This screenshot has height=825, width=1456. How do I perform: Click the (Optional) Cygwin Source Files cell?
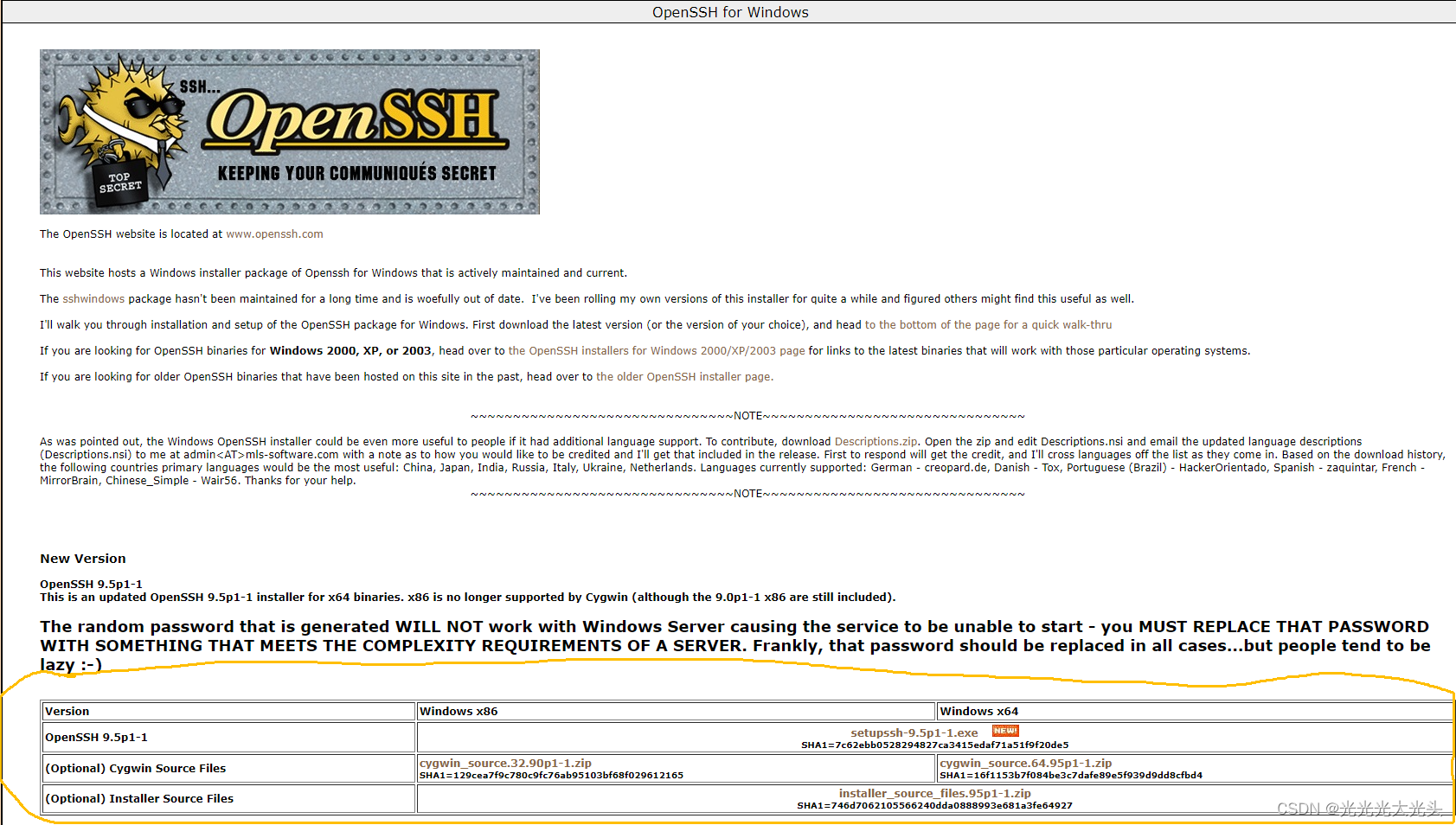(x=135, y=768)
